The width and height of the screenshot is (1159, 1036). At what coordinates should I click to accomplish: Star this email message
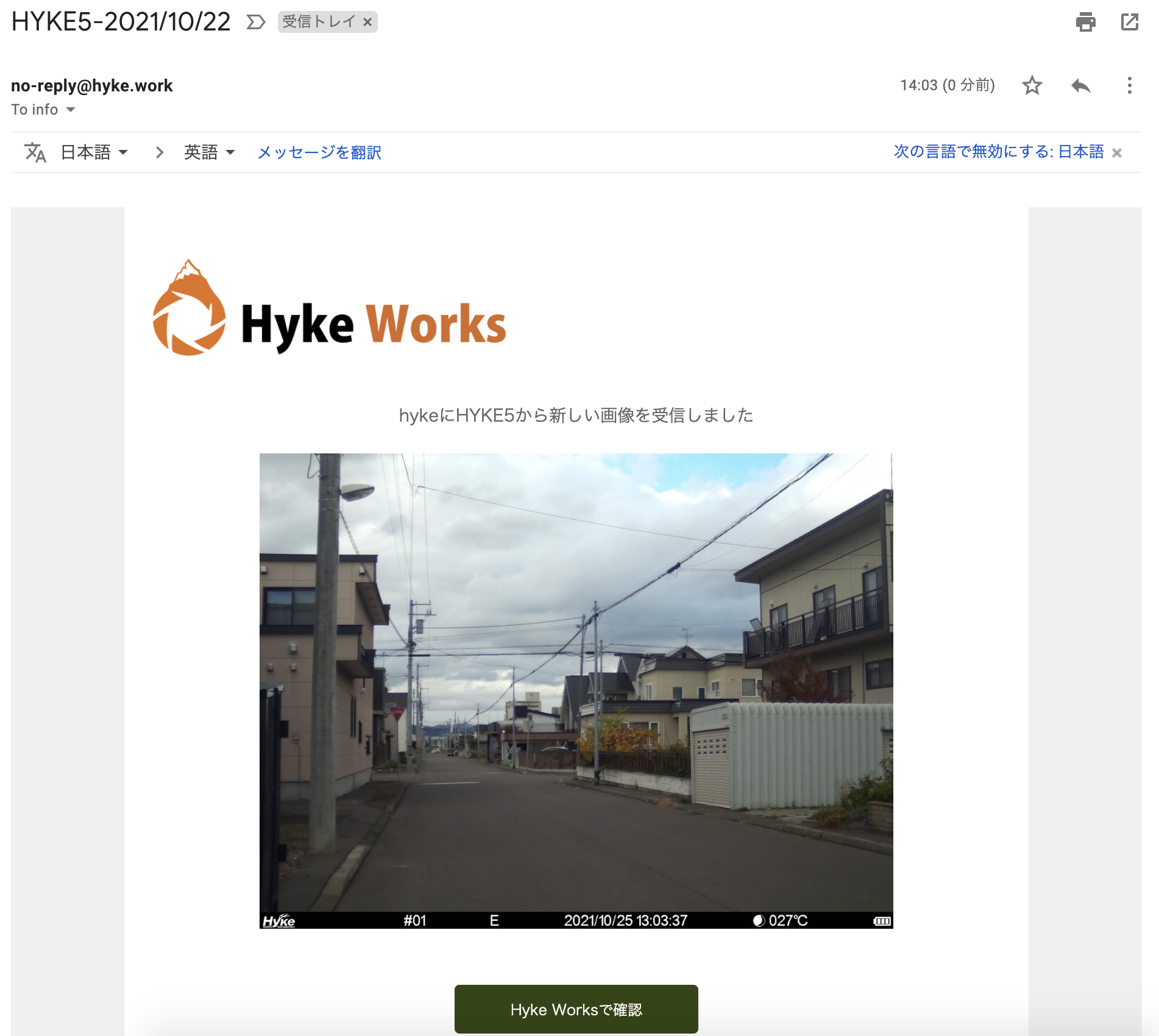1032,85
